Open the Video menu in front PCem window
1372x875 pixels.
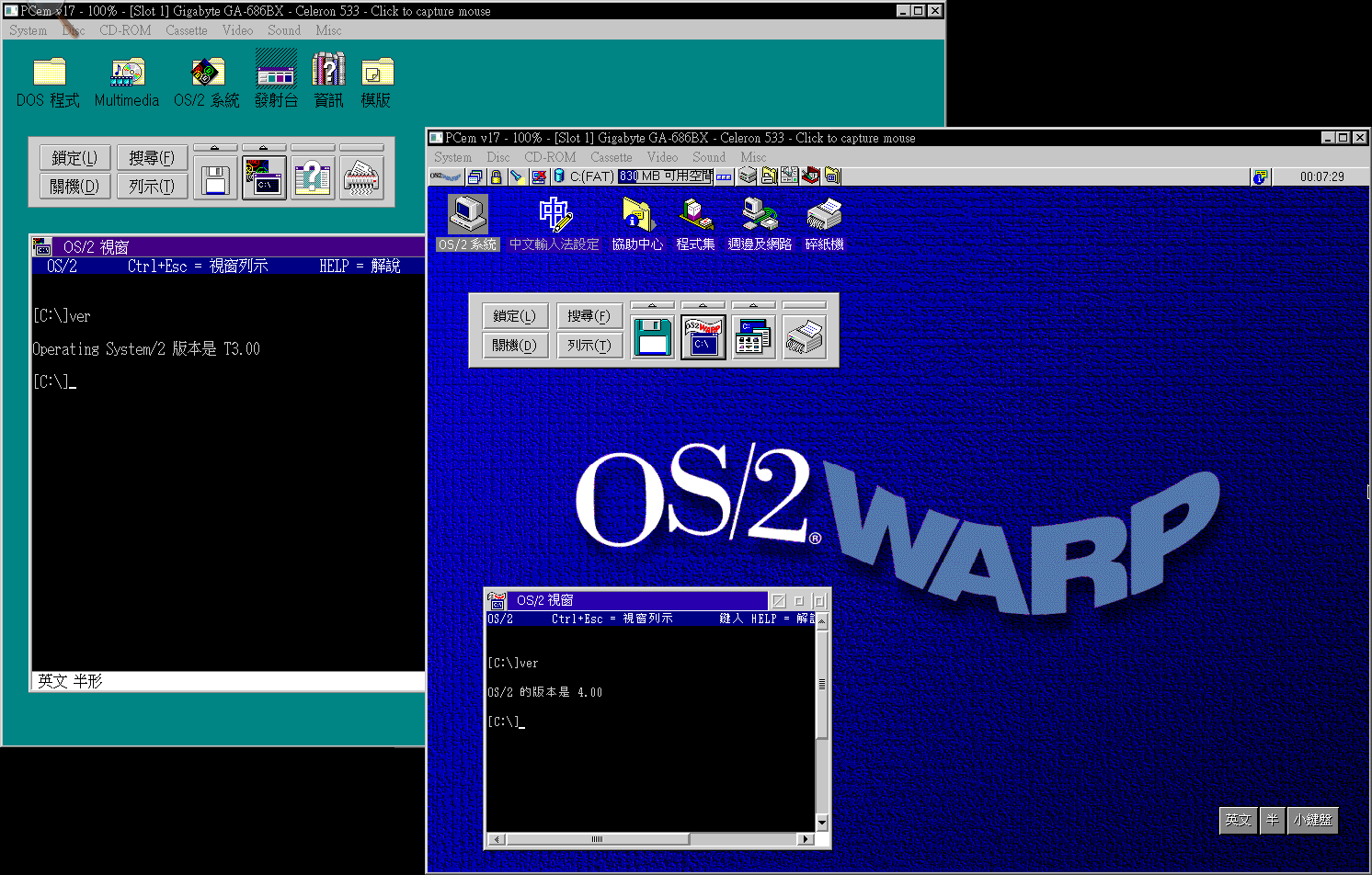point(662,157)
